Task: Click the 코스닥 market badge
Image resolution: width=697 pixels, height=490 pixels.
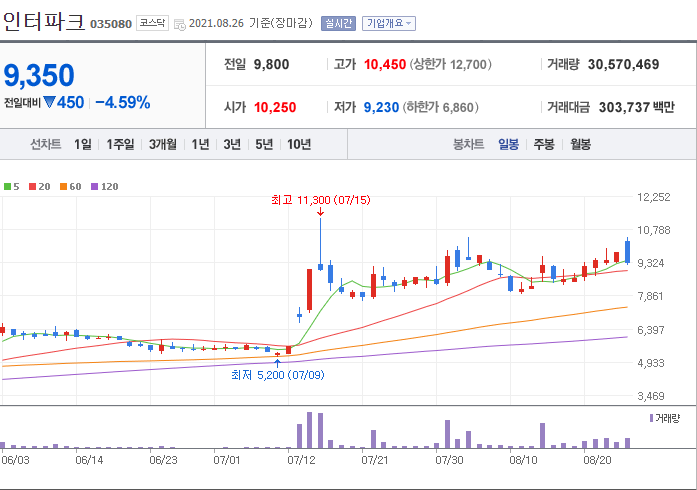Action: [152, 23]
